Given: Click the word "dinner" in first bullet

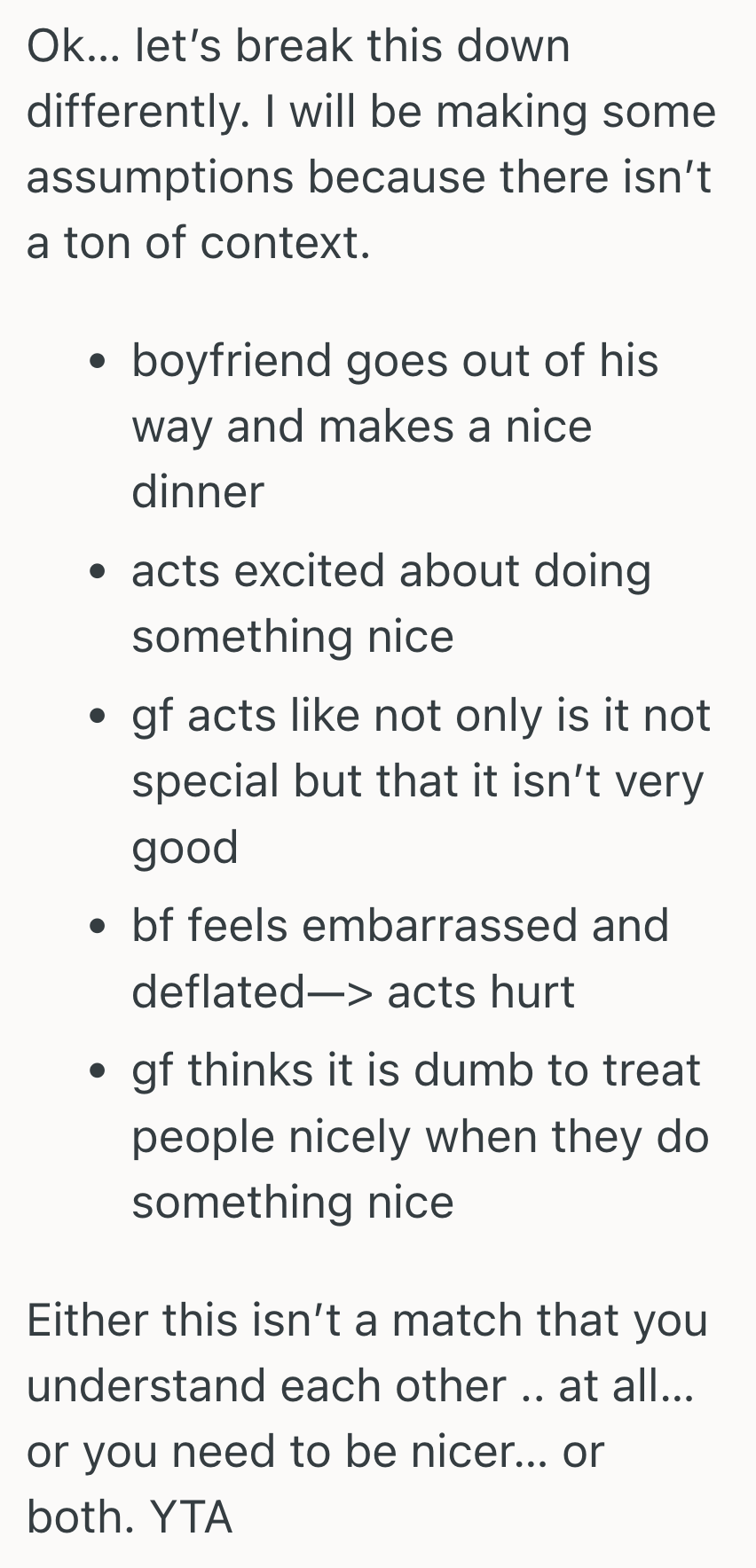Looking at the screenshot, I should pyautogui.click(x=198, y=492).
